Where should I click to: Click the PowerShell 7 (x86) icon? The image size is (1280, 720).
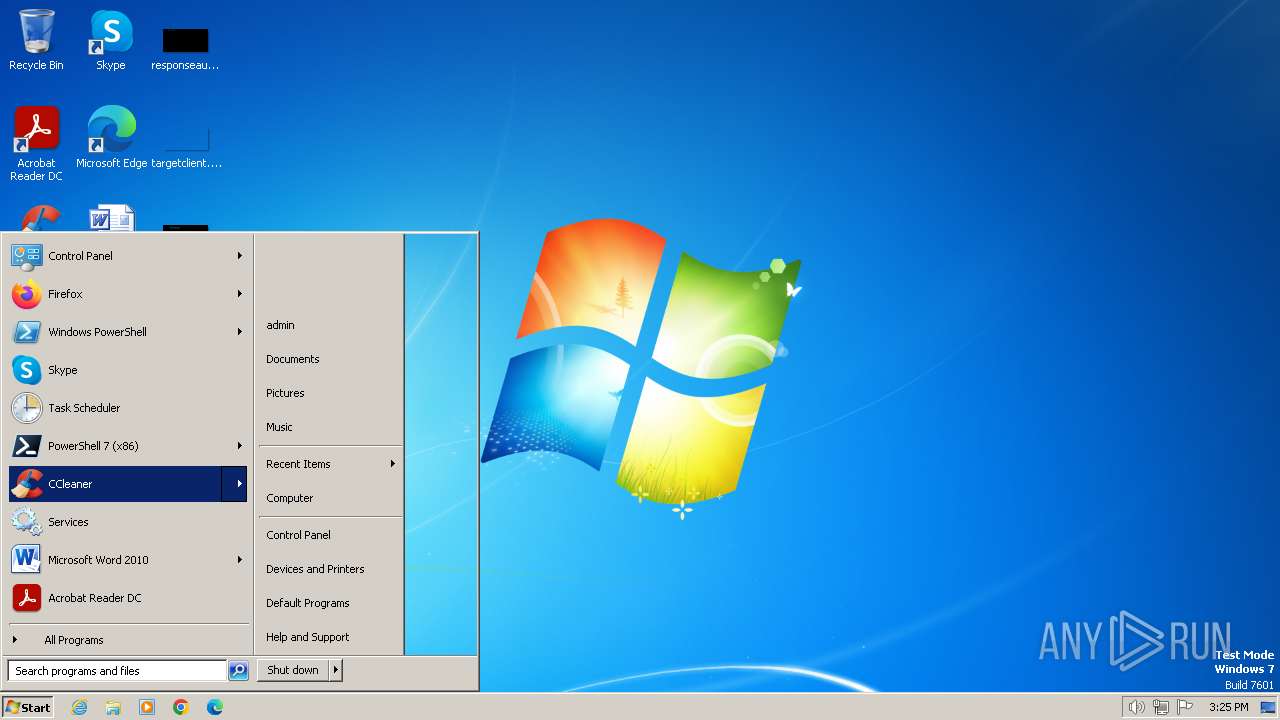pyautogui.click(x=27, y=446)
